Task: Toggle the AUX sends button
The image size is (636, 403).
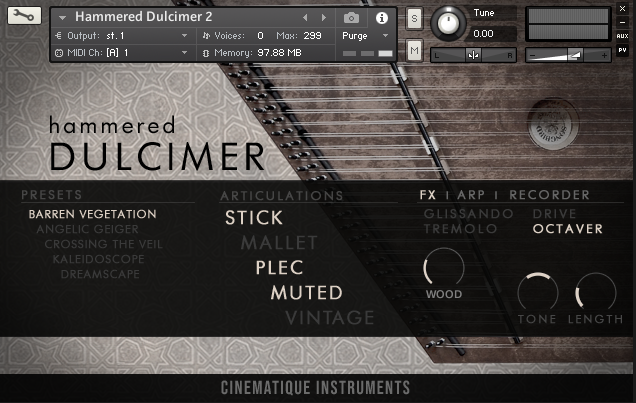Action: pyautogui.click(x=622, y=36)
